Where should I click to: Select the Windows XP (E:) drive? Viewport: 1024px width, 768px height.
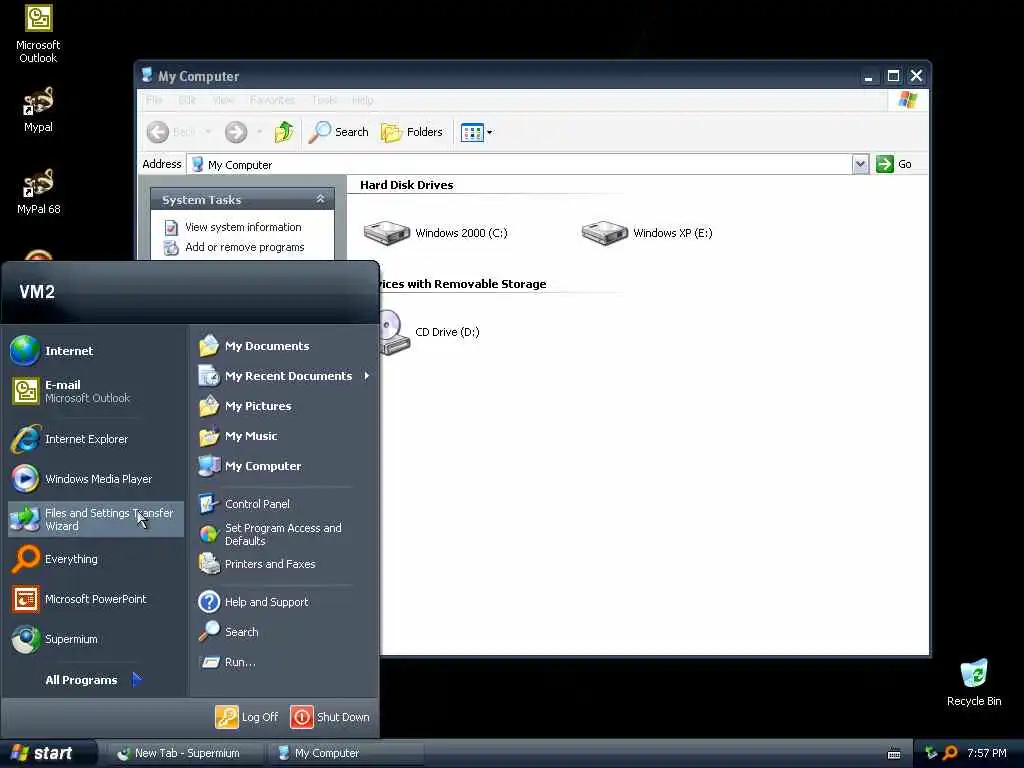pos(647,232)
